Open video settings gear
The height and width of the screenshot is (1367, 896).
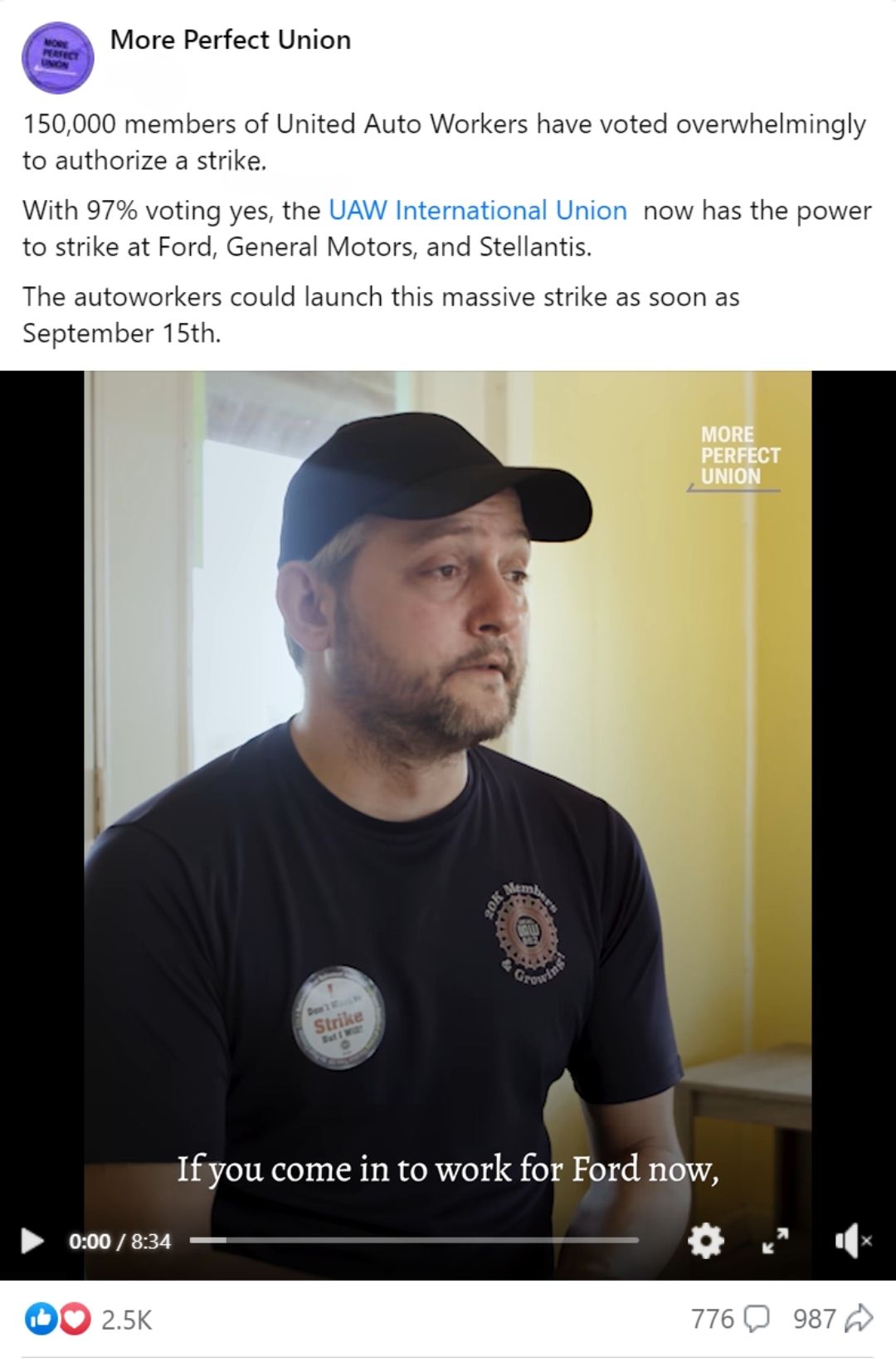click(706, 1241)
